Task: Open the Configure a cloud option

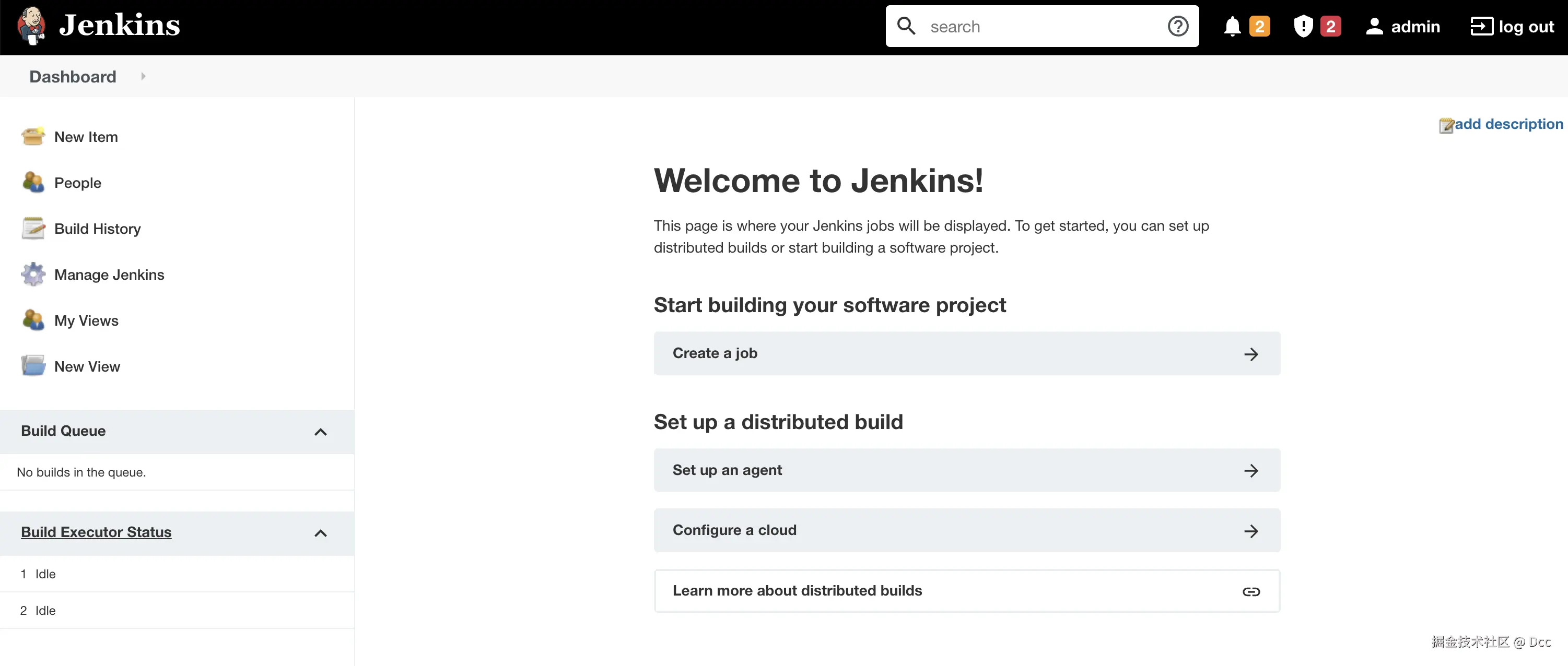Action: point(966,530)
